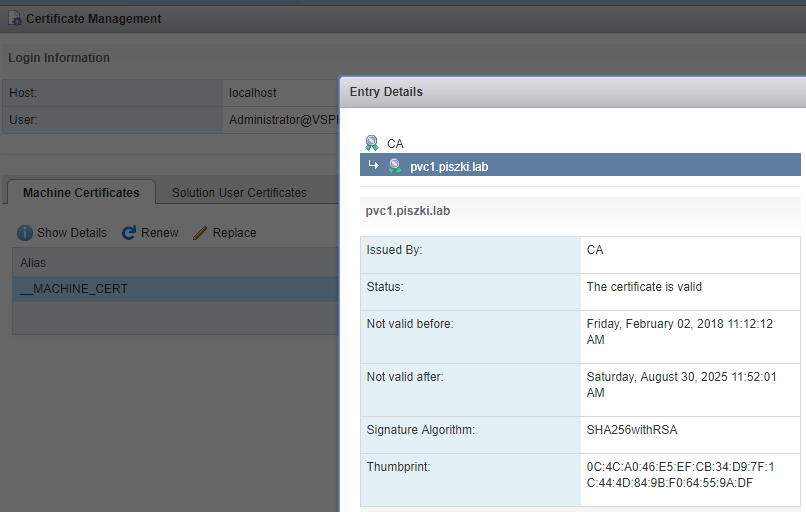Click the Replace pencil icon
Viewport: 806px width, 512px height.
coord(200,233)
